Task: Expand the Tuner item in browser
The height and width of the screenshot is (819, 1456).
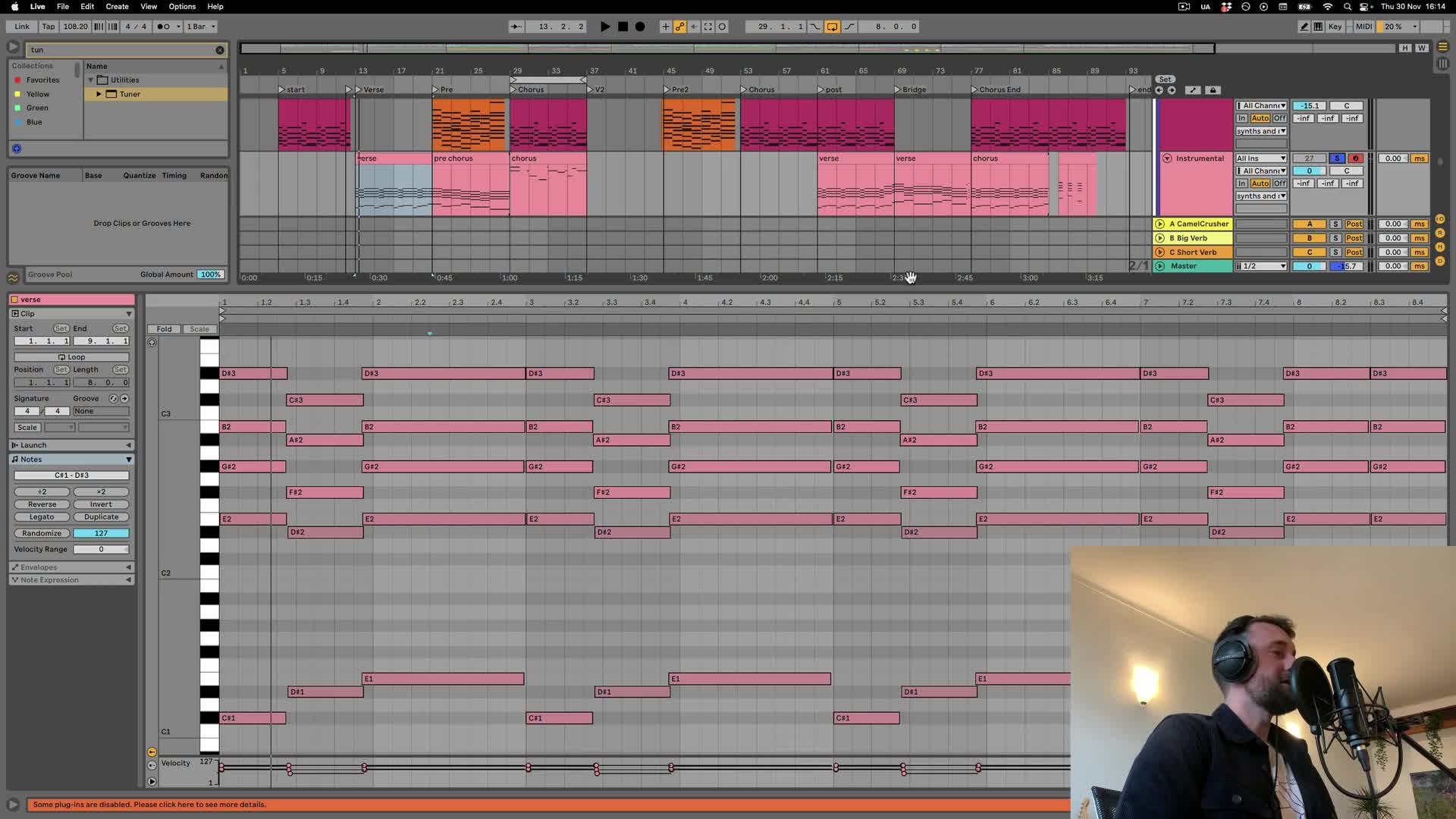Action: point(99,94)
